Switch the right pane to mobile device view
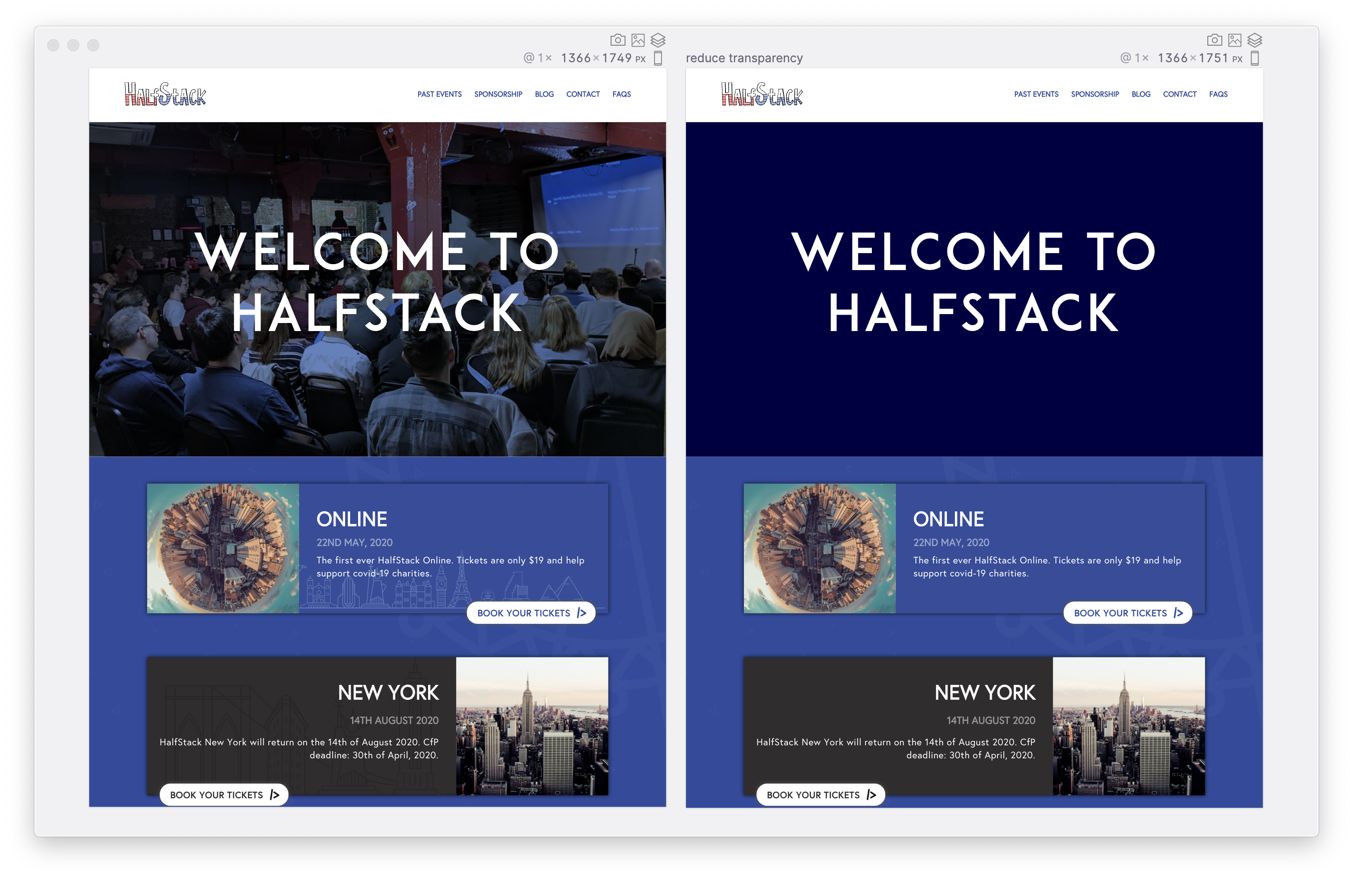 point(1256,58)
